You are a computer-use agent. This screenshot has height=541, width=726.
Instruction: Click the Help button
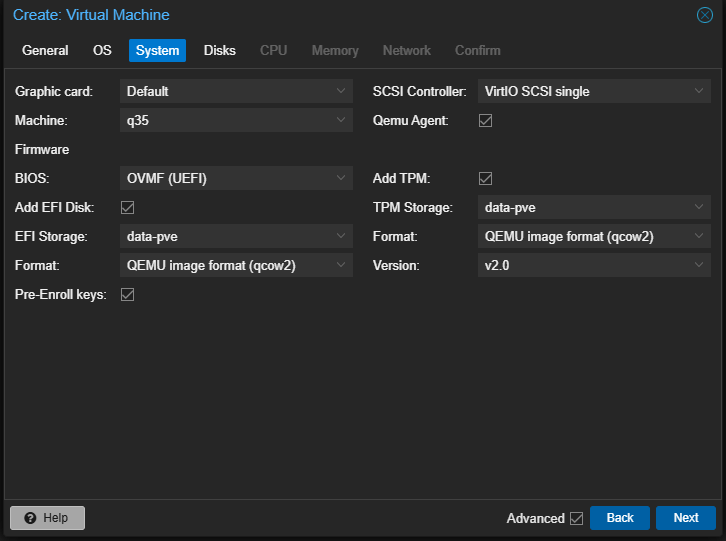pos(47,518)
